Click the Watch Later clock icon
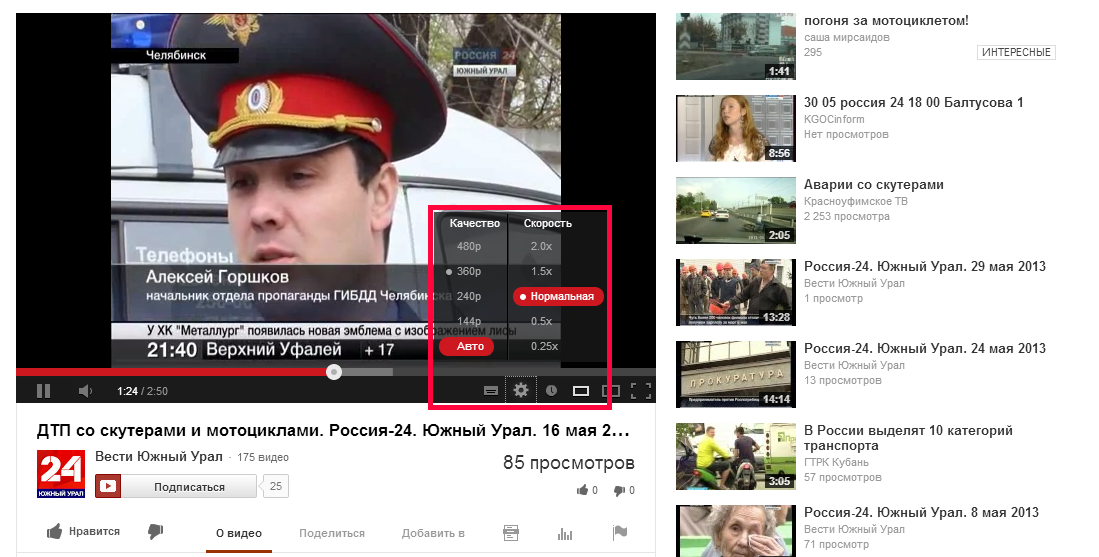 [x=552, y=391]
